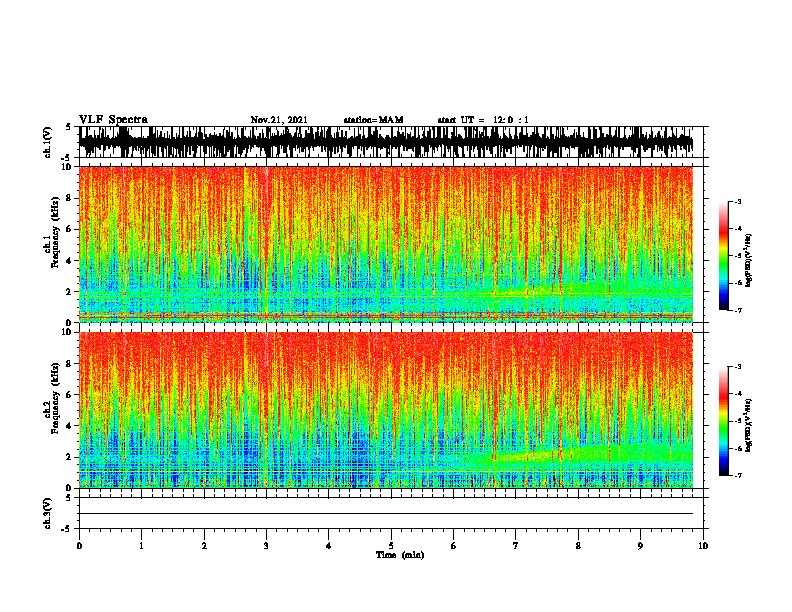
Task: Click the "station=MAM" header label
Action: [374, 120]
